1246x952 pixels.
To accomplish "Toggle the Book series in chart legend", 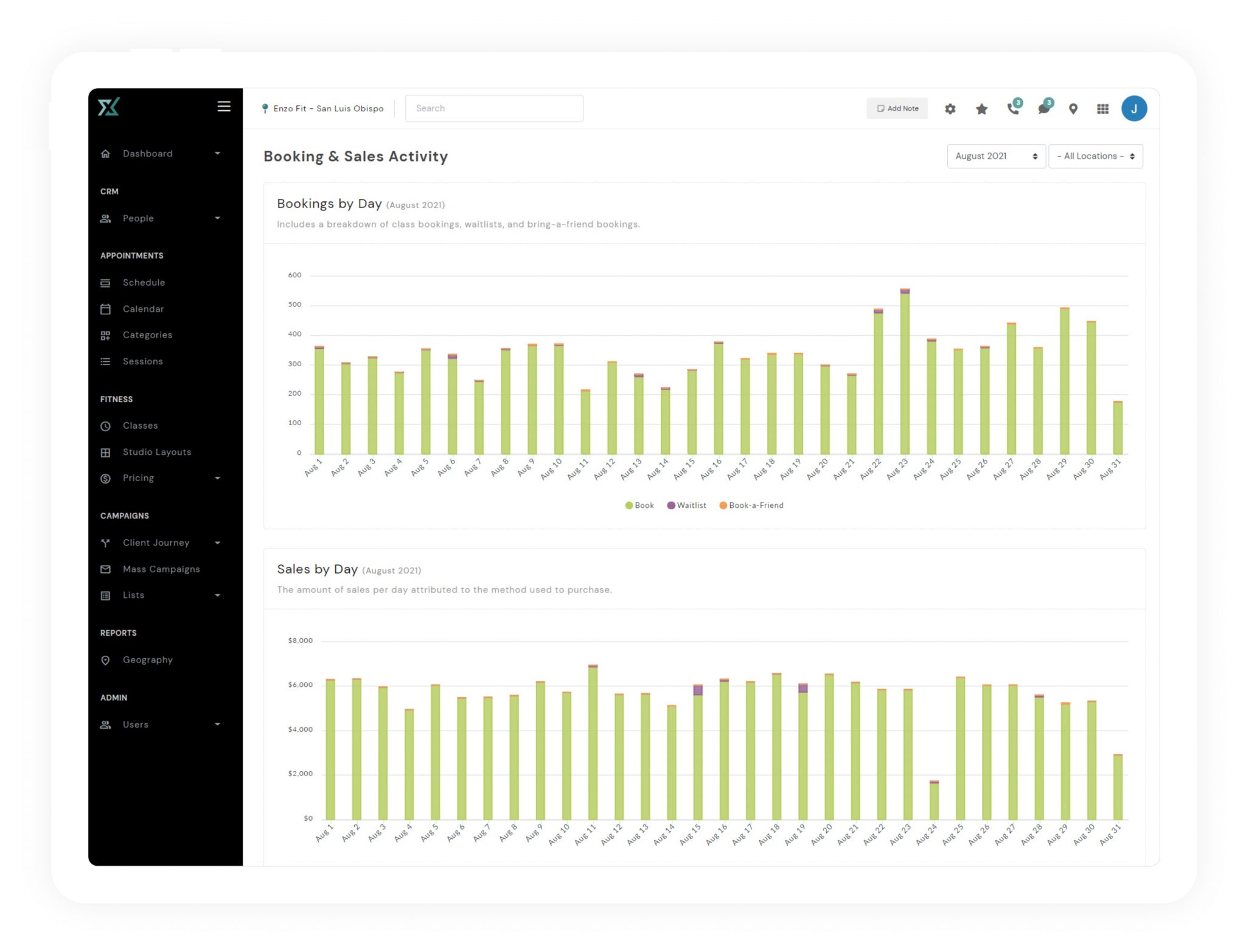I will pos(639,506).
